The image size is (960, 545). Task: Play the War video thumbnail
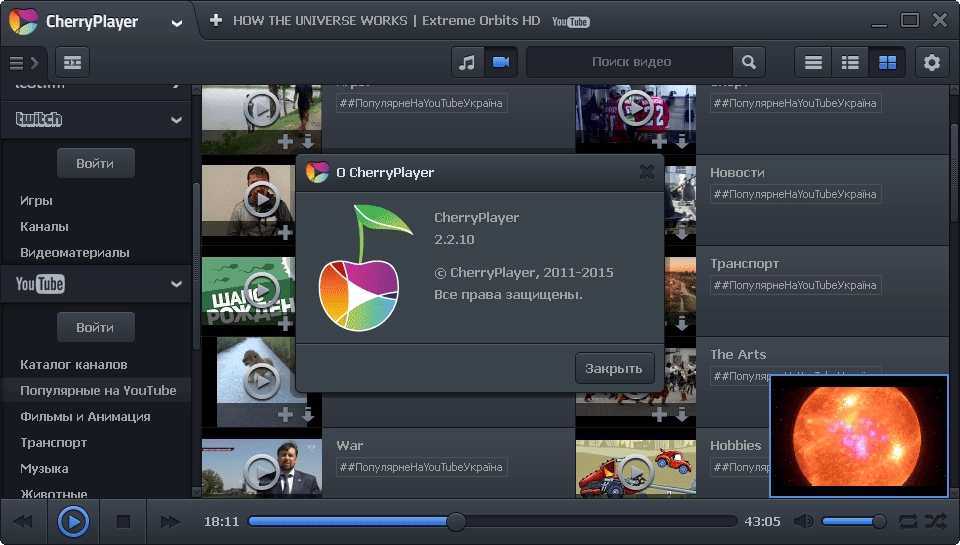[x=262, y=472]
